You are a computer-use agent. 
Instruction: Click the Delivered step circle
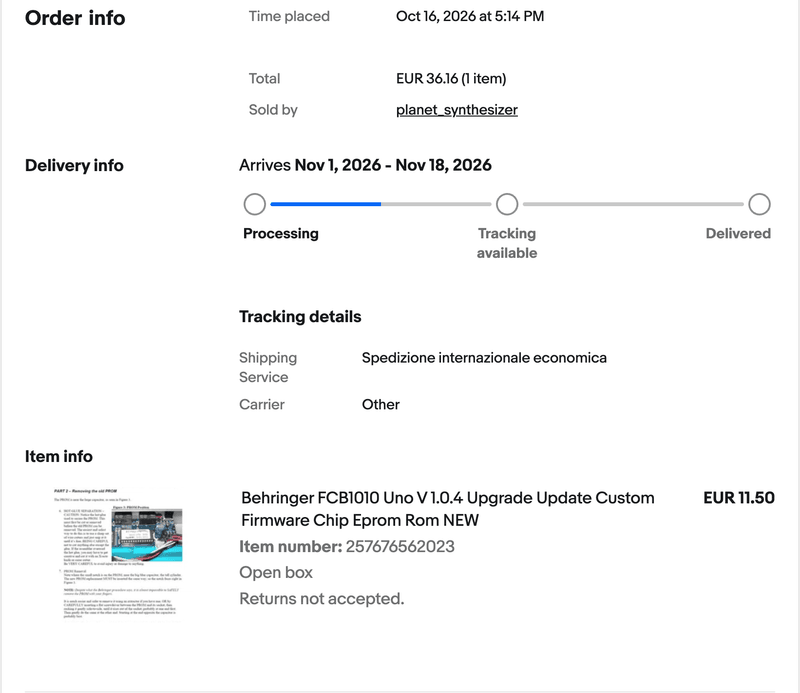point(759,204)
